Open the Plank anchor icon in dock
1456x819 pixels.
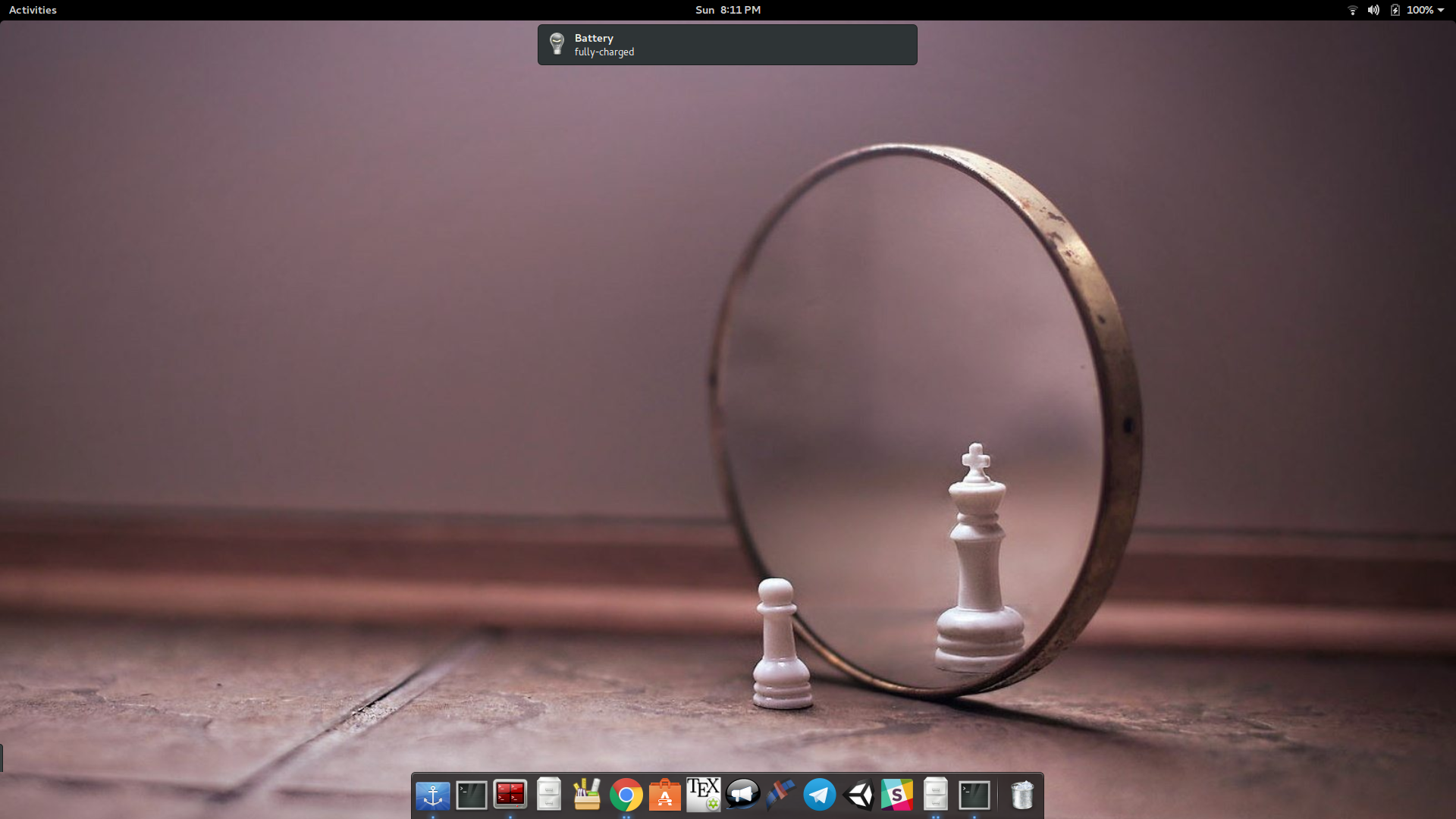point(432,795)
